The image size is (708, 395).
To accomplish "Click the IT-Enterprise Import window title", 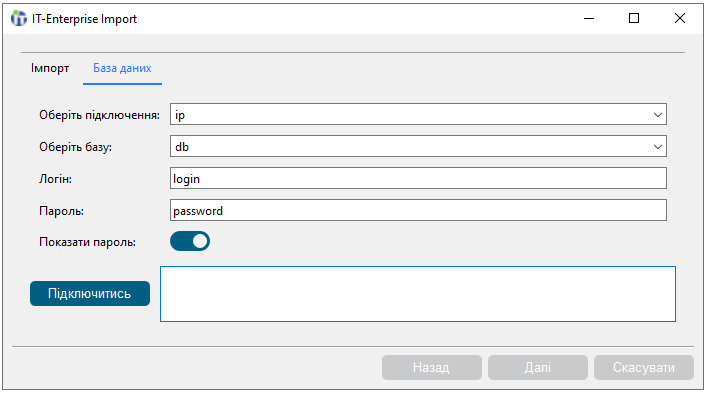I will coord(84,19).
